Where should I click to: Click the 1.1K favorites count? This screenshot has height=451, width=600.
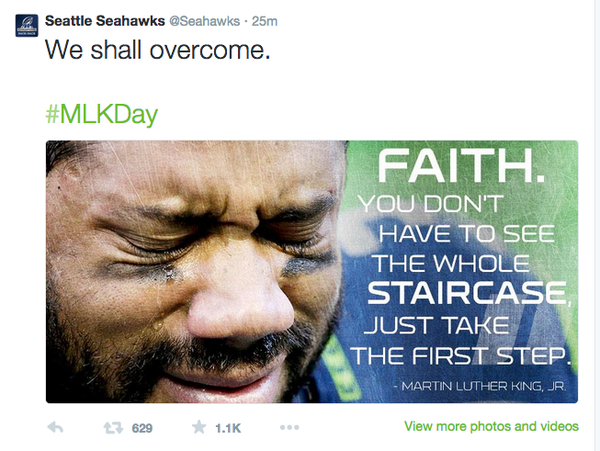tap(229, 428)
